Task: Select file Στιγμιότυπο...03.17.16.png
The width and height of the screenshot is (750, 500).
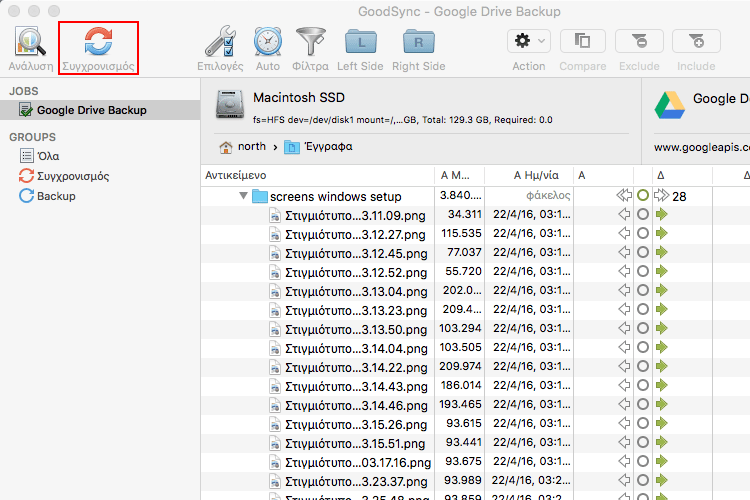Action: (x=358, y=463)
